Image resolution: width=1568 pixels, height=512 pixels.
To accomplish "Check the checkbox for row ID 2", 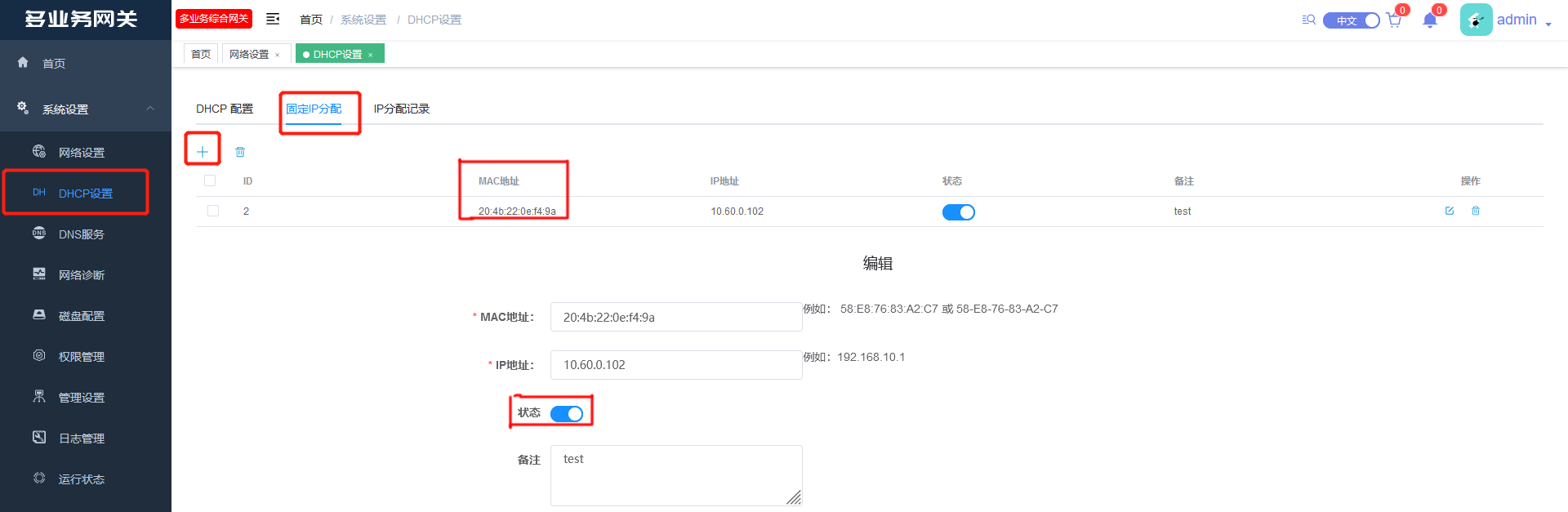I will tap(213, 211).
